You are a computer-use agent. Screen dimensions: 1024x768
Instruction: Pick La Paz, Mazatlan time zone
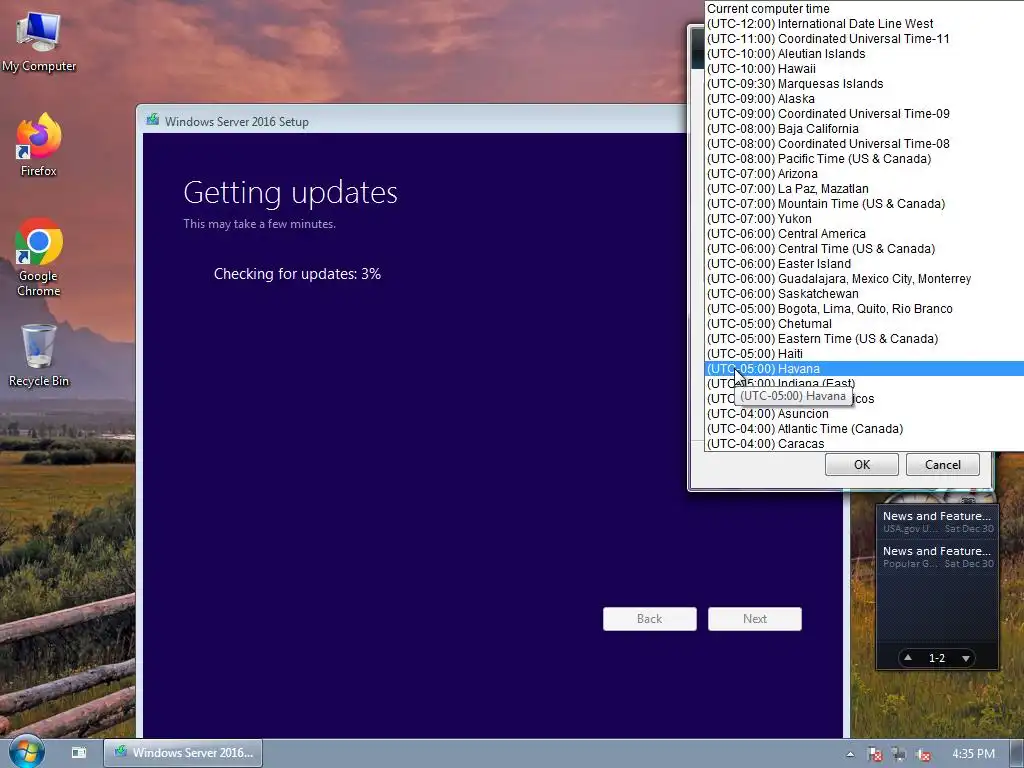coord(865,189)
